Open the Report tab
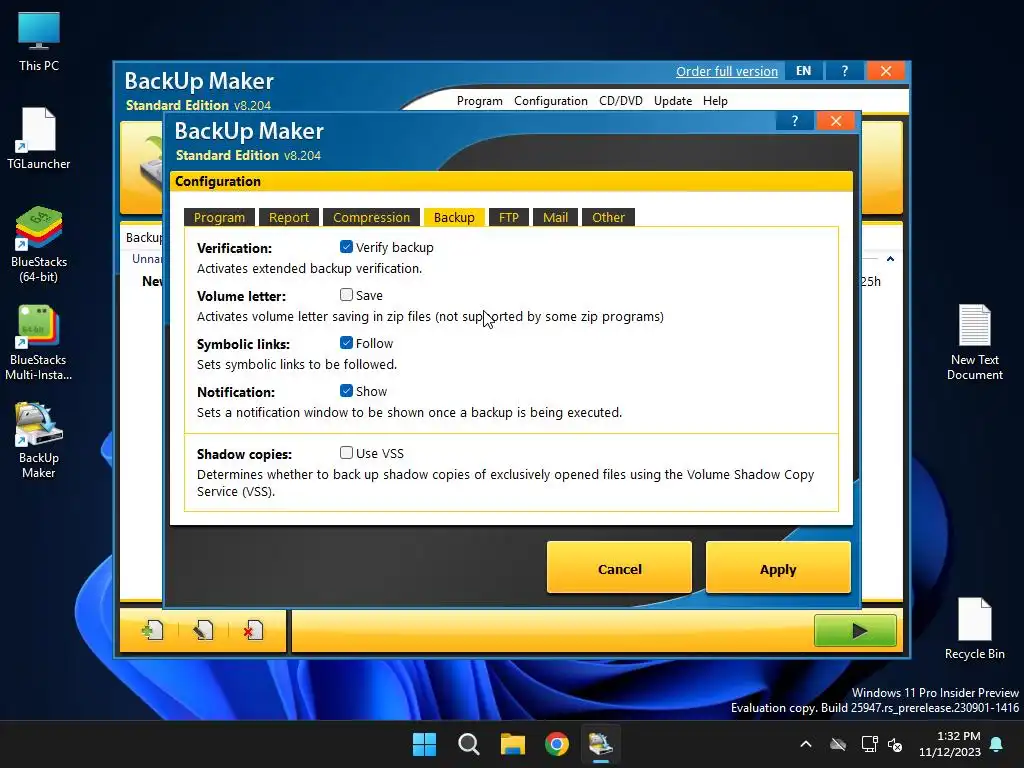1024x768 pixels. point(289,217)
